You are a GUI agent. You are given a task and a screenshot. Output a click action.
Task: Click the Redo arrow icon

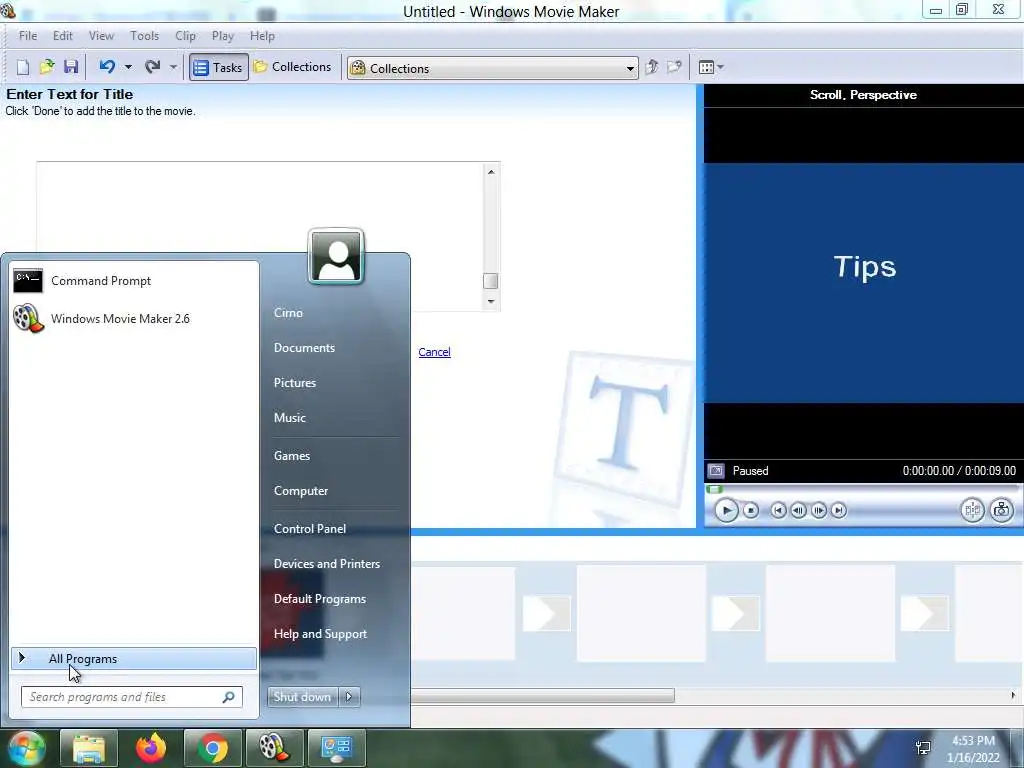point(153,67)
